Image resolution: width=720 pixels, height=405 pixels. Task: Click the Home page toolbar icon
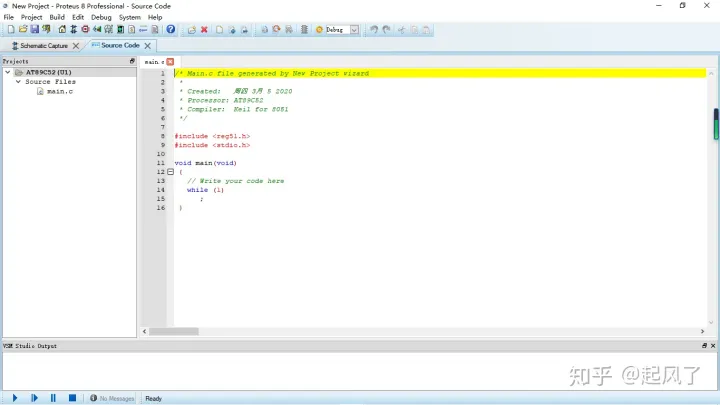click(x=62, y=30)
